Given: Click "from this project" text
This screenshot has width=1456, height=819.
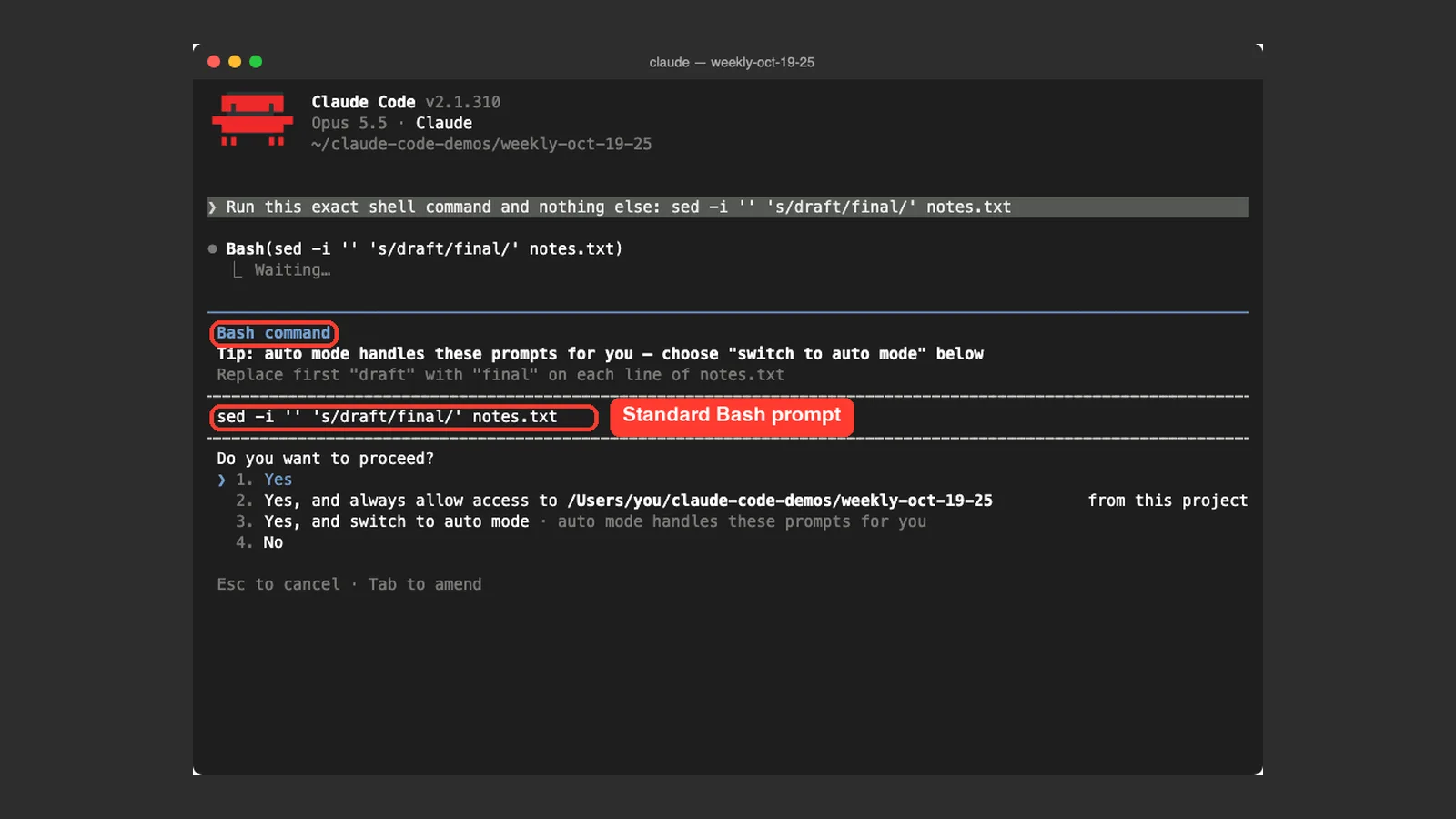Looking at the screenshot, I should [x=1168, y=500].
